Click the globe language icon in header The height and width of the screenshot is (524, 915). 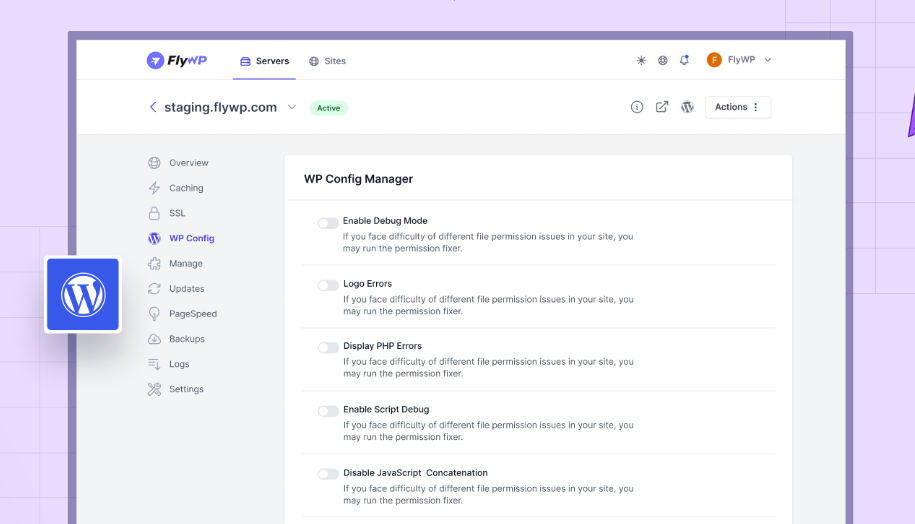point(662,60)
